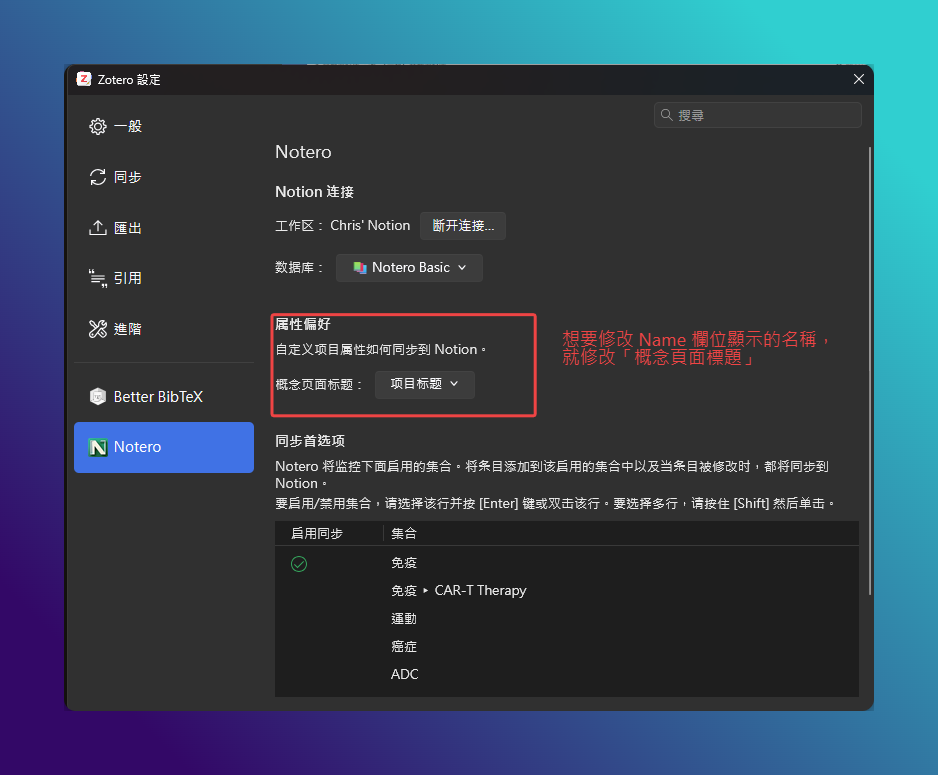The width and height of the screenshot is (938, 775).
Task: Open the 一般 settings pane
Action: (x=164, y=126)
